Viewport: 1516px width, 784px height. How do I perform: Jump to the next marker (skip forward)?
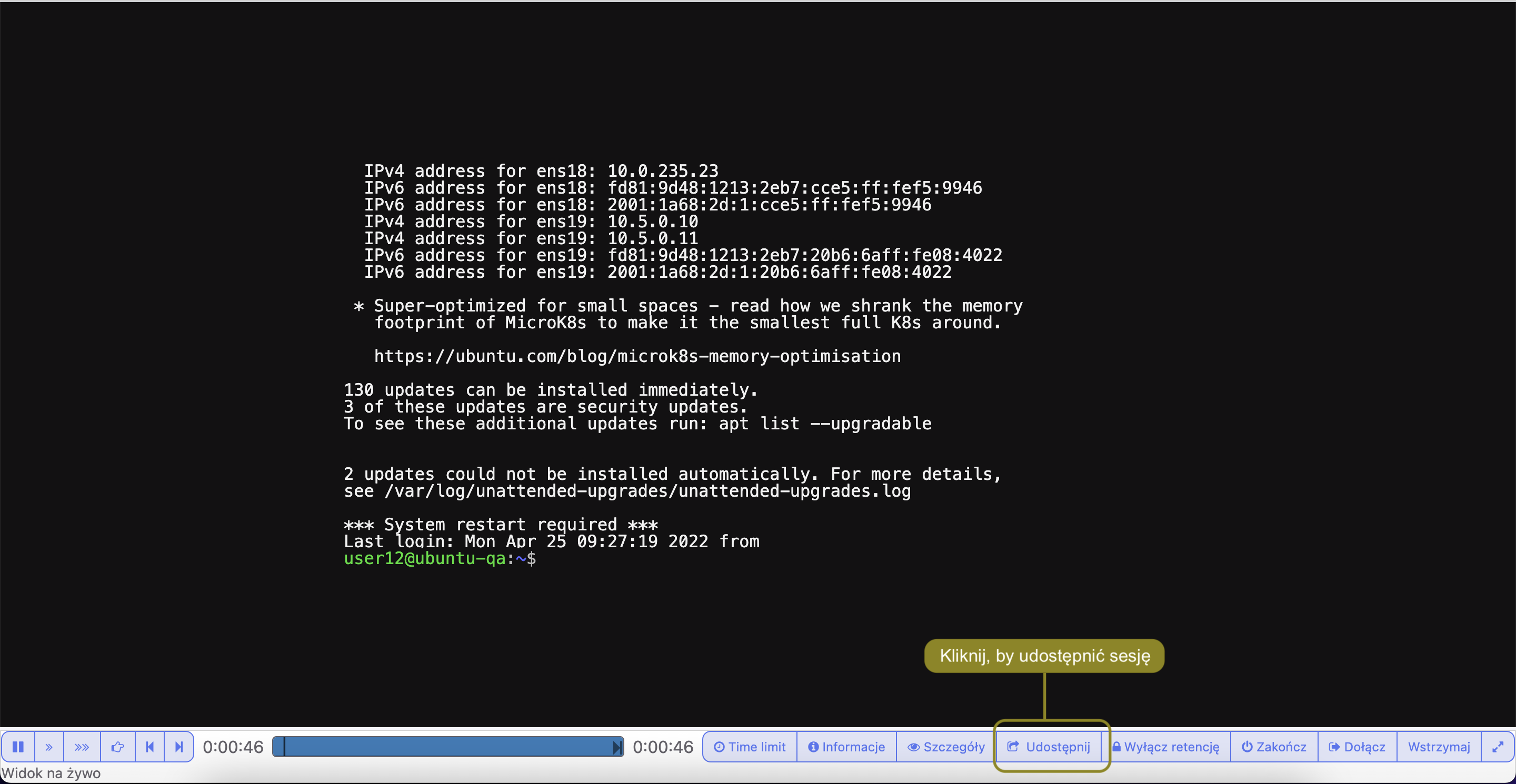coord(179,746)
